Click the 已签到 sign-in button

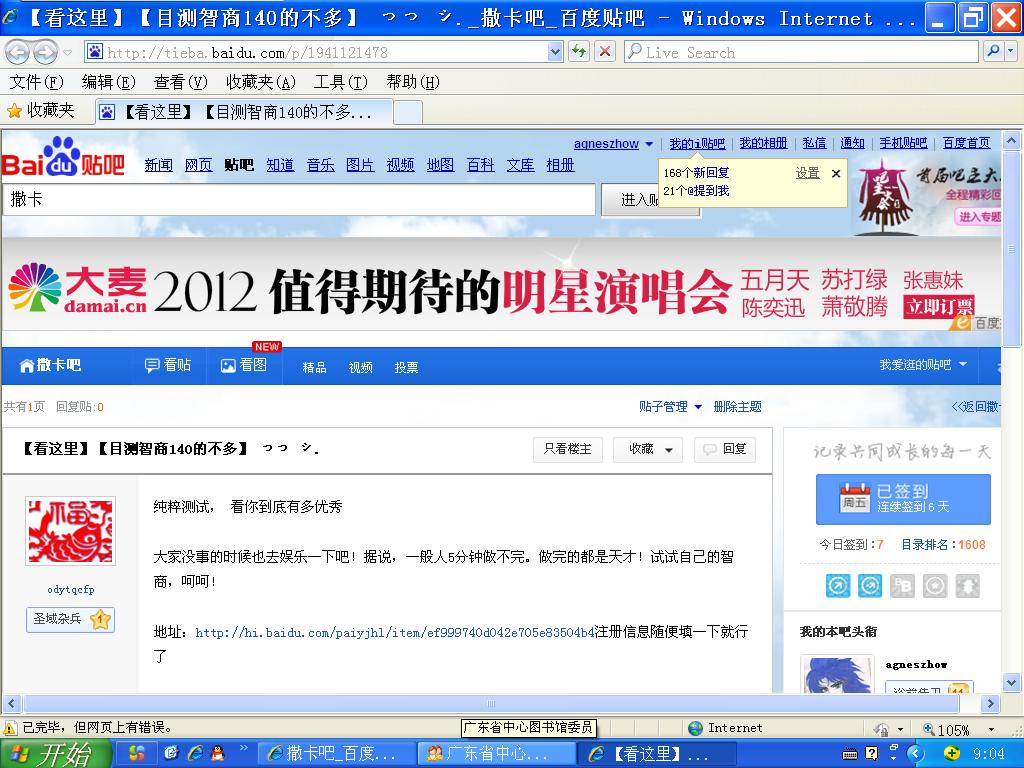903,500
